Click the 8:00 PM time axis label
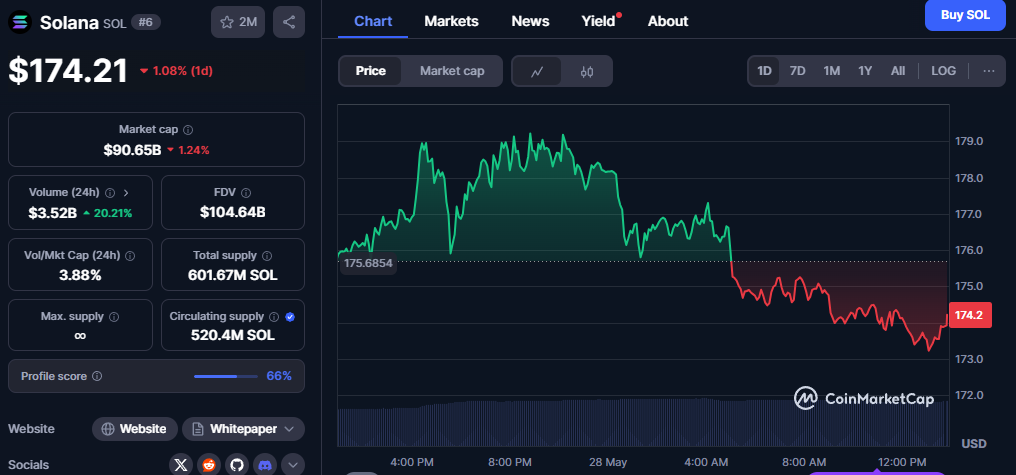This screenshot has height=475, width=1016. click(x=509, y=462)
